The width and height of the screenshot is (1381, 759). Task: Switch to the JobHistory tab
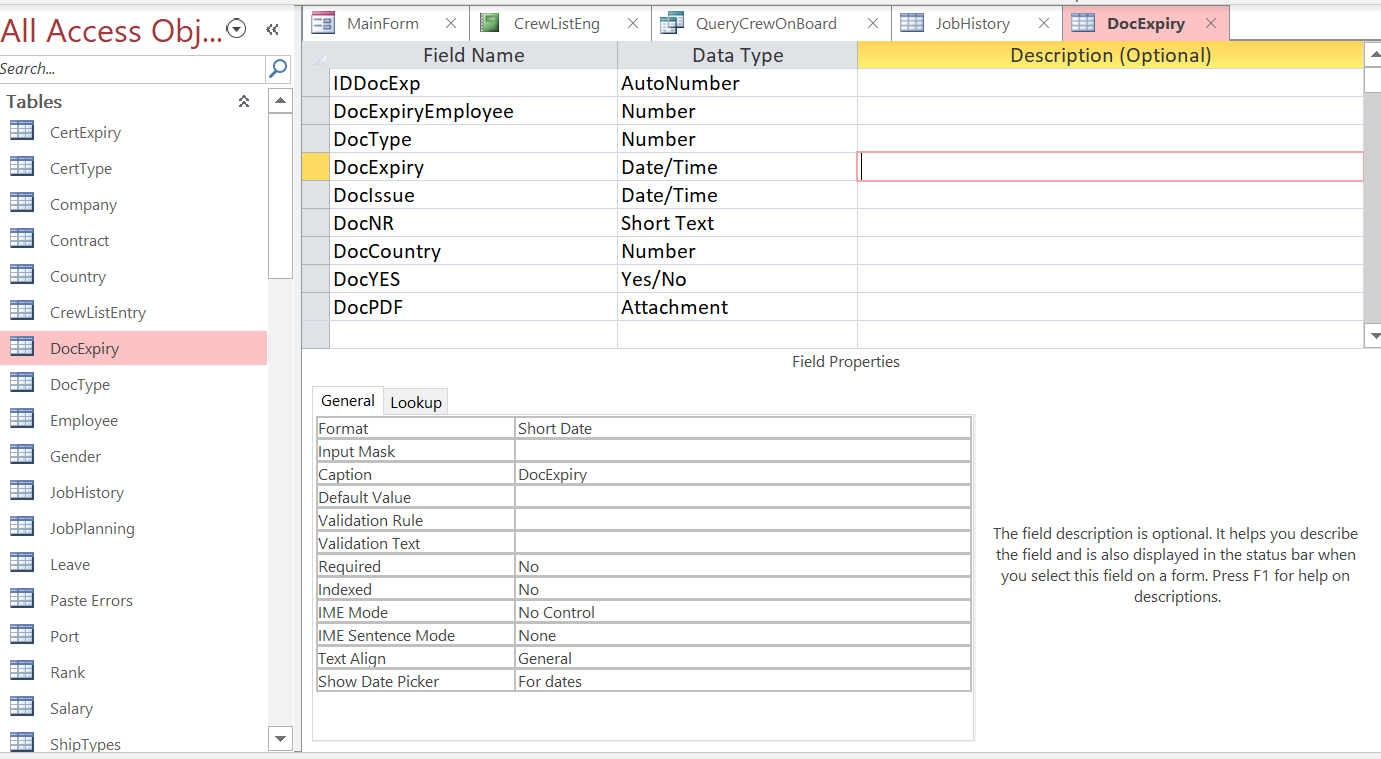[972, 23]
